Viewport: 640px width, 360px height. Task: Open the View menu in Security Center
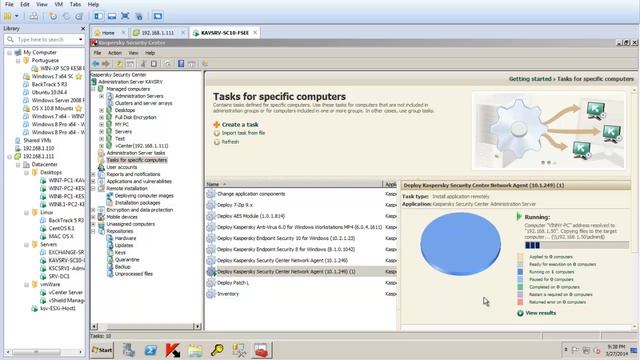pos(133,53)
